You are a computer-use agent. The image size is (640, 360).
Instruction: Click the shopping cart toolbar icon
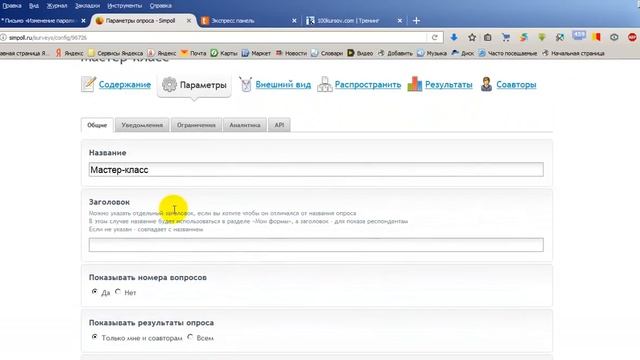[x=506, y=38]
